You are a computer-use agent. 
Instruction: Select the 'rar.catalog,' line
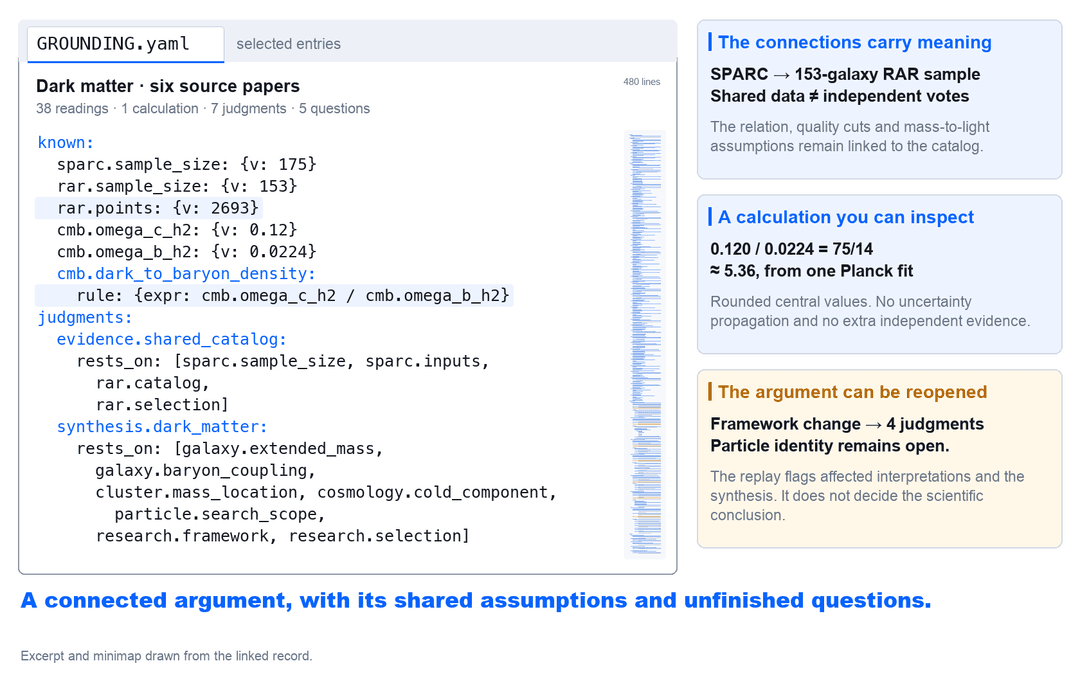click(152, 383)
